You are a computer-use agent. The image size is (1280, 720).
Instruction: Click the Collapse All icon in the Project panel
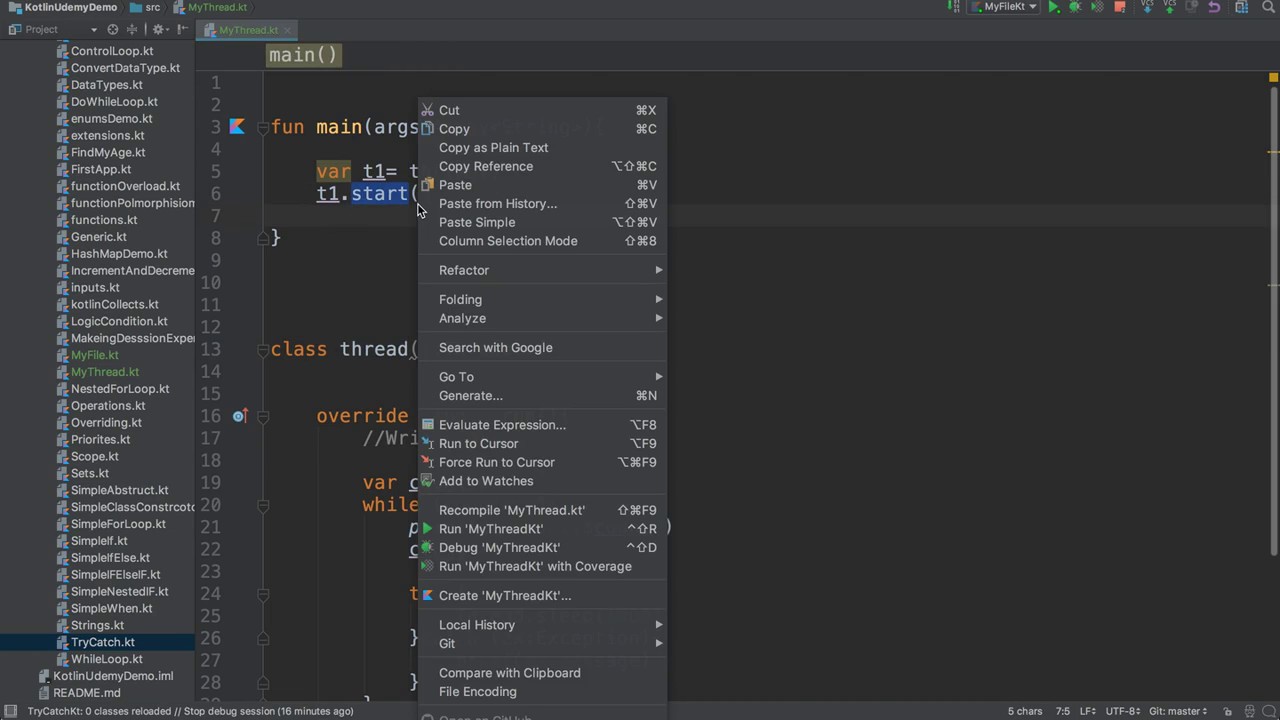click(x=132, y=30)
